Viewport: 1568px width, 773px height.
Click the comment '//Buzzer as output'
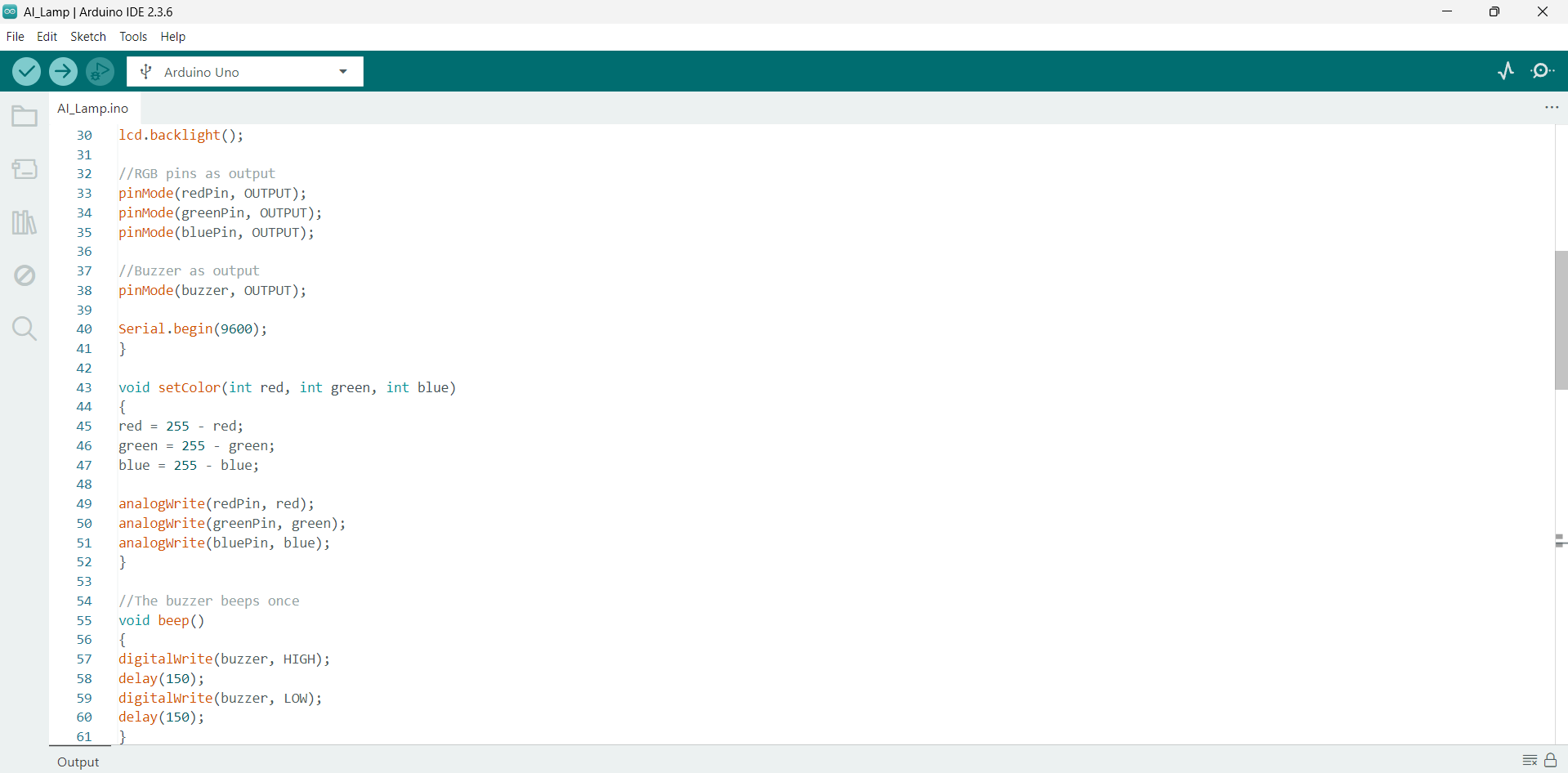click(189, 270)
